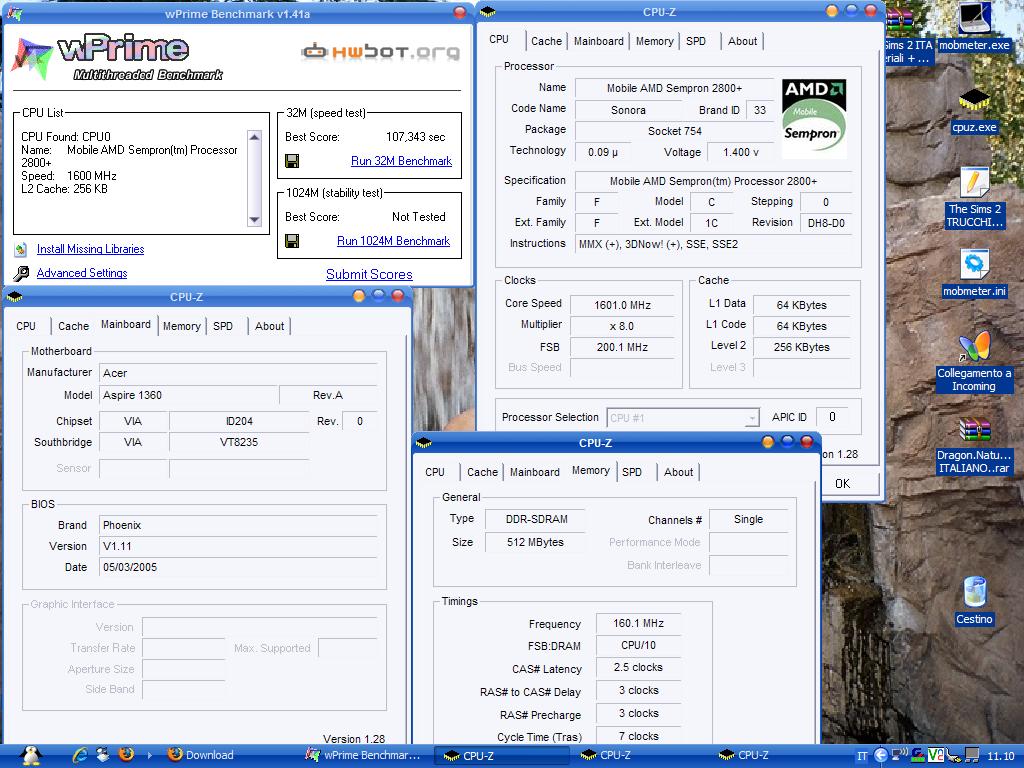Open SPD tab in the Mainboard CPU-Z window
This screenshot has width=1024, height=768.
pos(223,327)
